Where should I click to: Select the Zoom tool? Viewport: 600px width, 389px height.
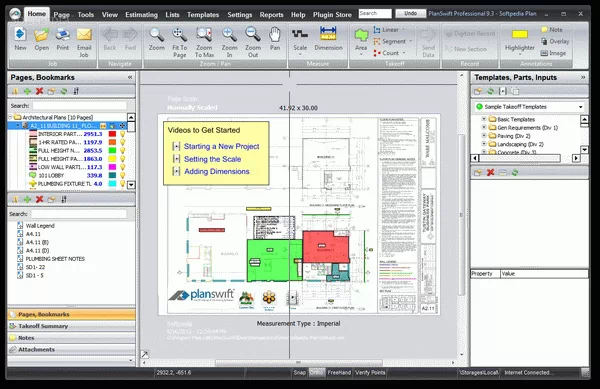pyautogui.click(x=157, y=34)
